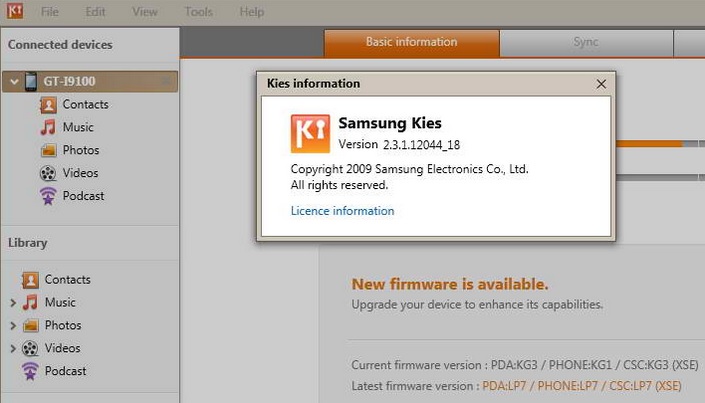Image resolution: width=705 pixels, height=403 pixels.
Task: Click the device Photos folder icon
Action: 48,150
